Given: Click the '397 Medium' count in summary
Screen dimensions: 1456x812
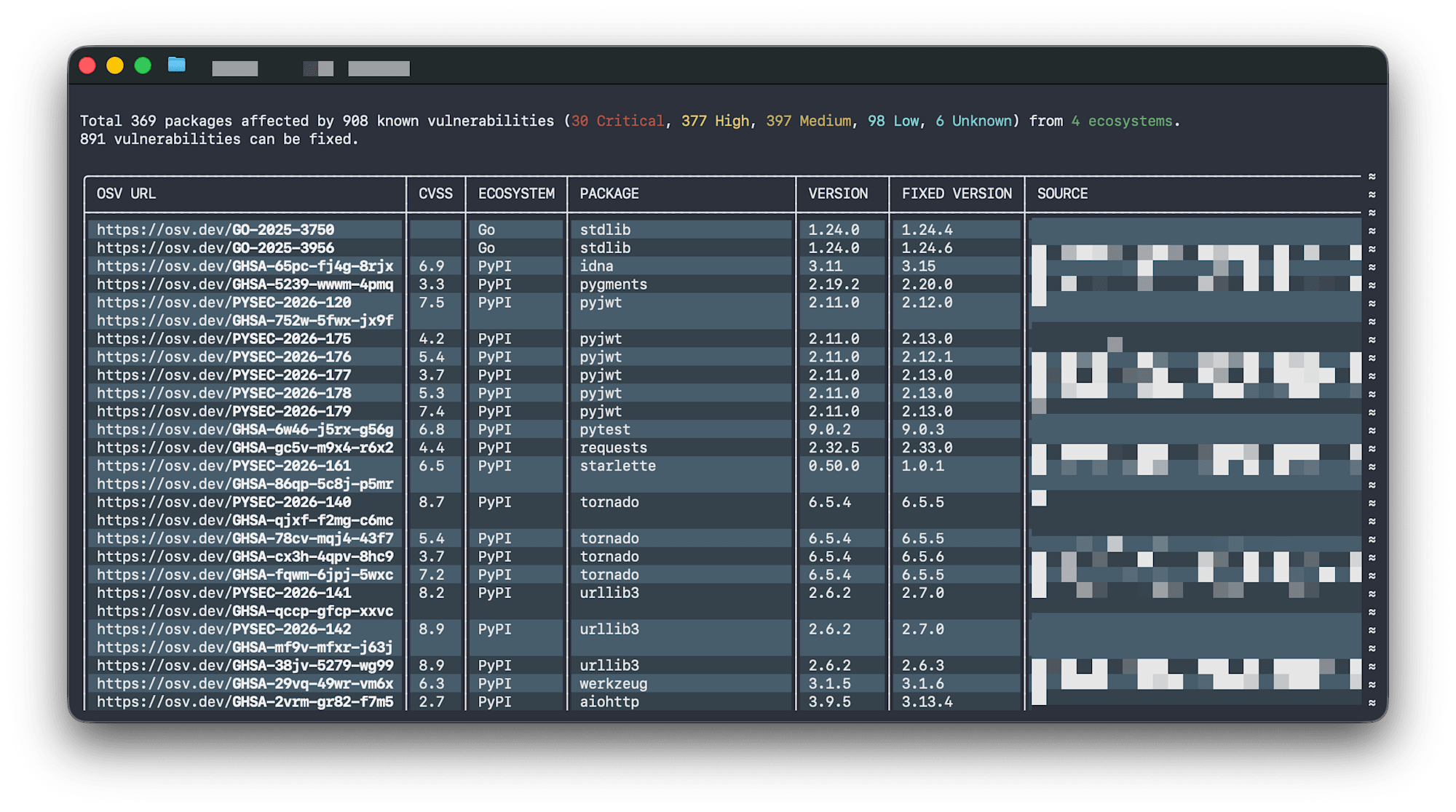Looking at the screenshot, I should tap(808, 122).
